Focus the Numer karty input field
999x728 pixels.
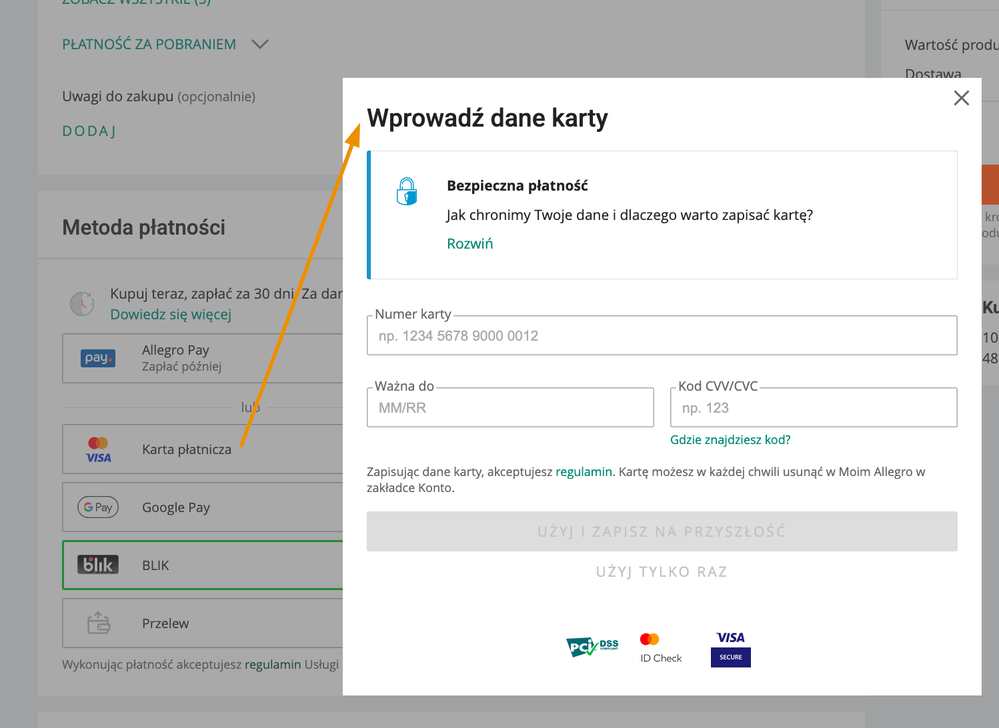[x=661, y=336]
